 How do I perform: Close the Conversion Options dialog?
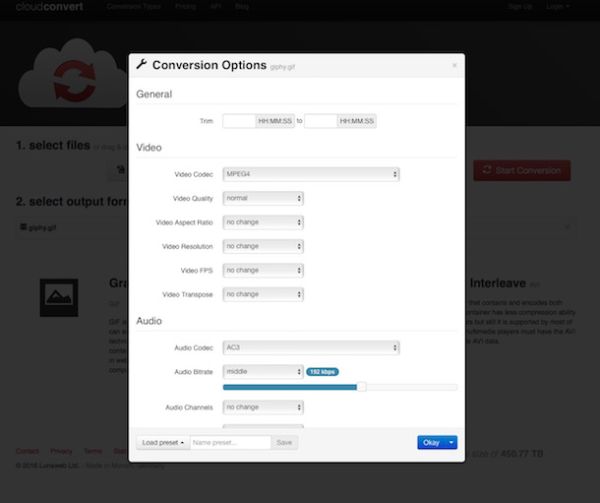tap(454, 65)
